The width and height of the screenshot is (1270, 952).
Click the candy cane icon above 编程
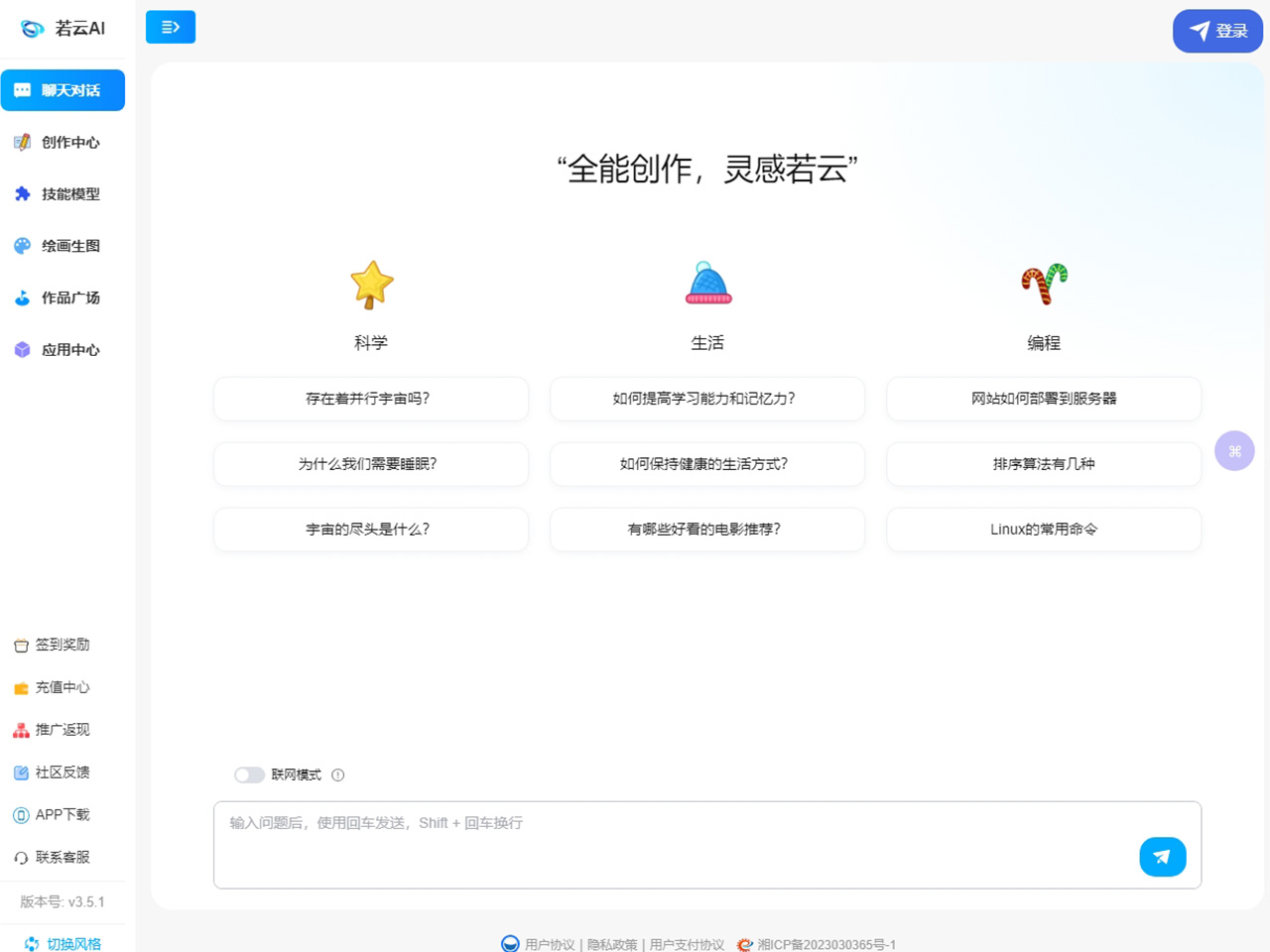click(1044, 284)
